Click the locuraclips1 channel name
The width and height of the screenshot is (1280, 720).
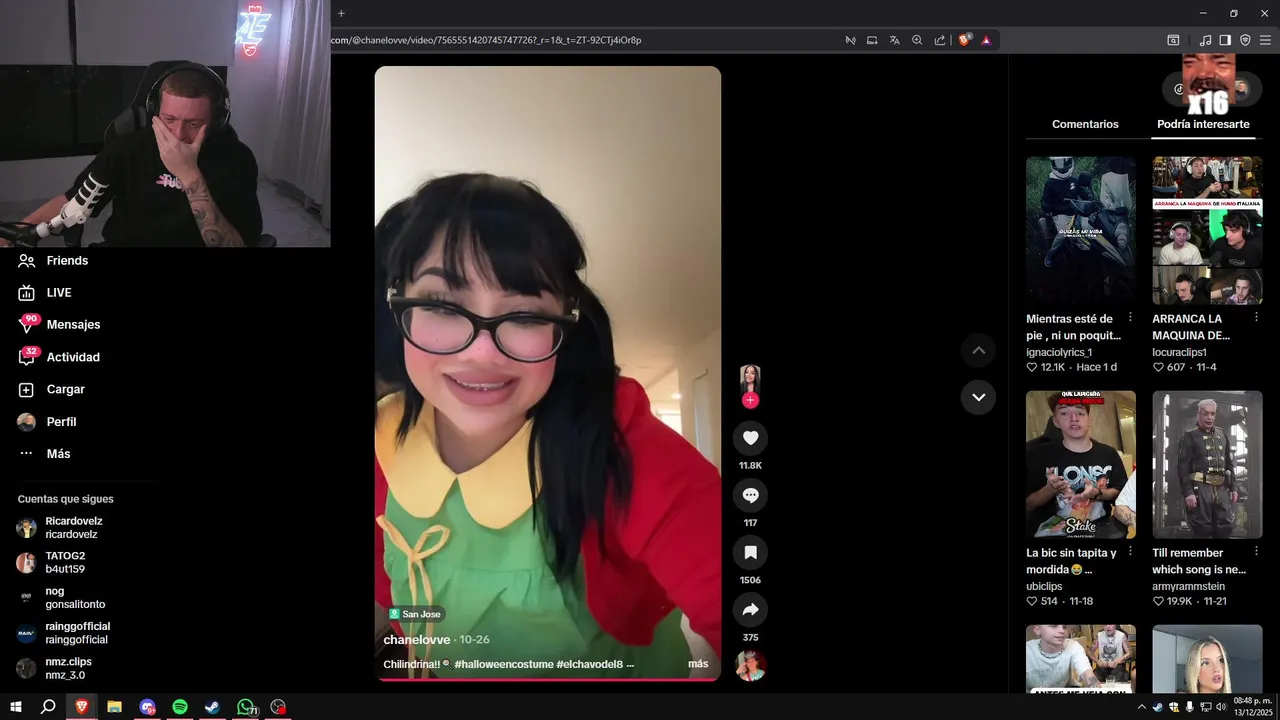tap(1179, 352)
